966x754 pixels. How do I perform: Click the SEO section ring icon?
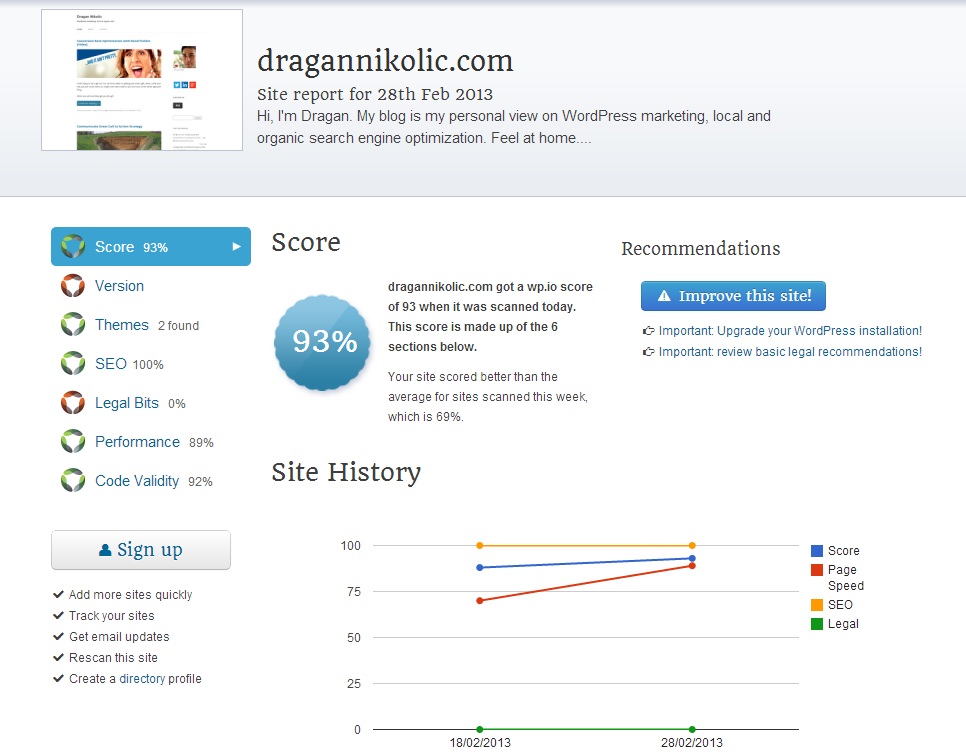coord(72,364)
